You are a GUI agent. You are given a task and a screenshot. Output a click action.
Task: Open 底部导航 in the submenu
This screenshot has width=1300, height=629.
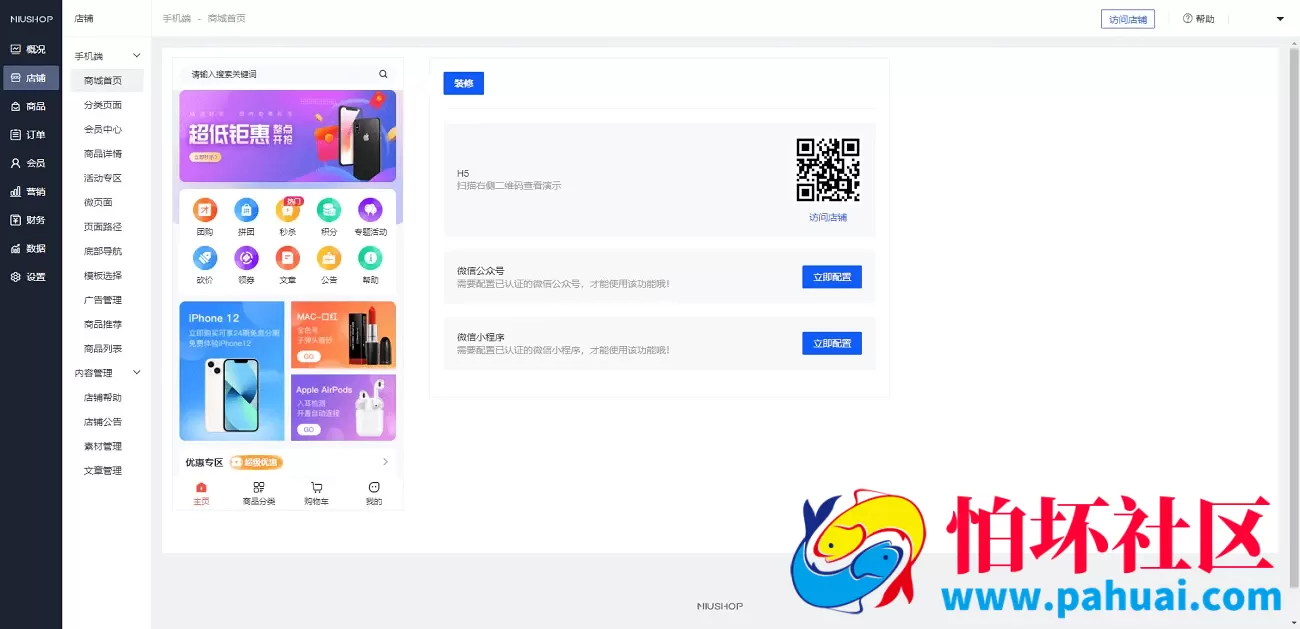[x=103, y=251]
